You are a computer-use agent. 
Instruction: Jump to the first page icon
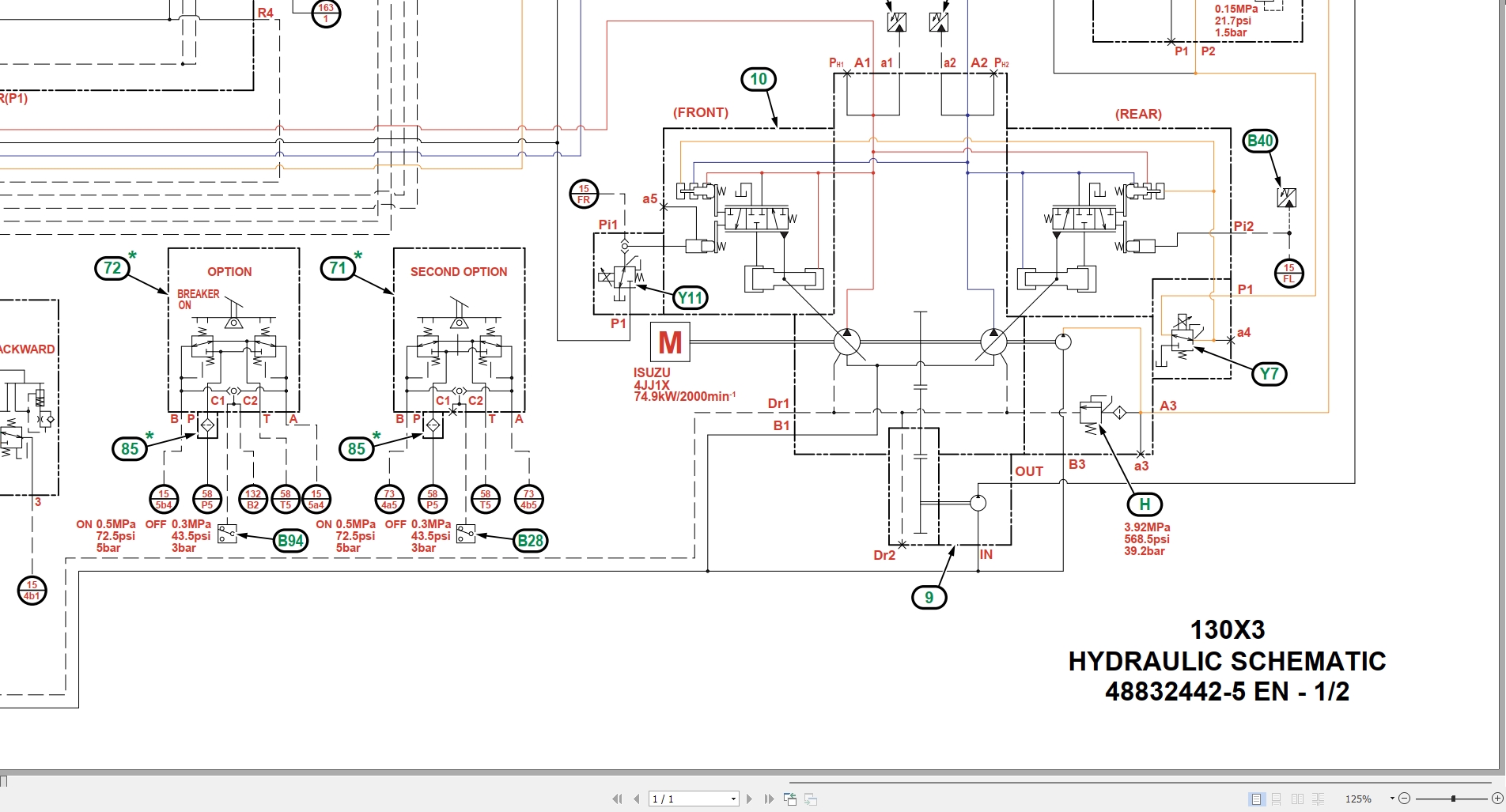[x=618, y=799]
